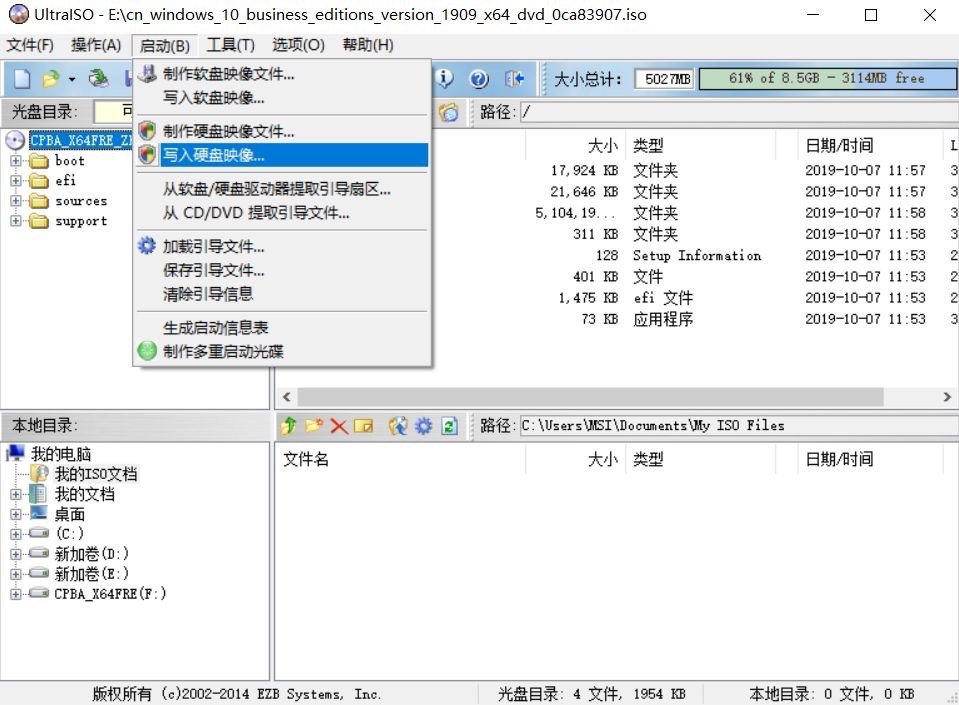This screenshot has height=705, width=959.
Task: Expand the sources folder tree node
Action: coord(16,201)
